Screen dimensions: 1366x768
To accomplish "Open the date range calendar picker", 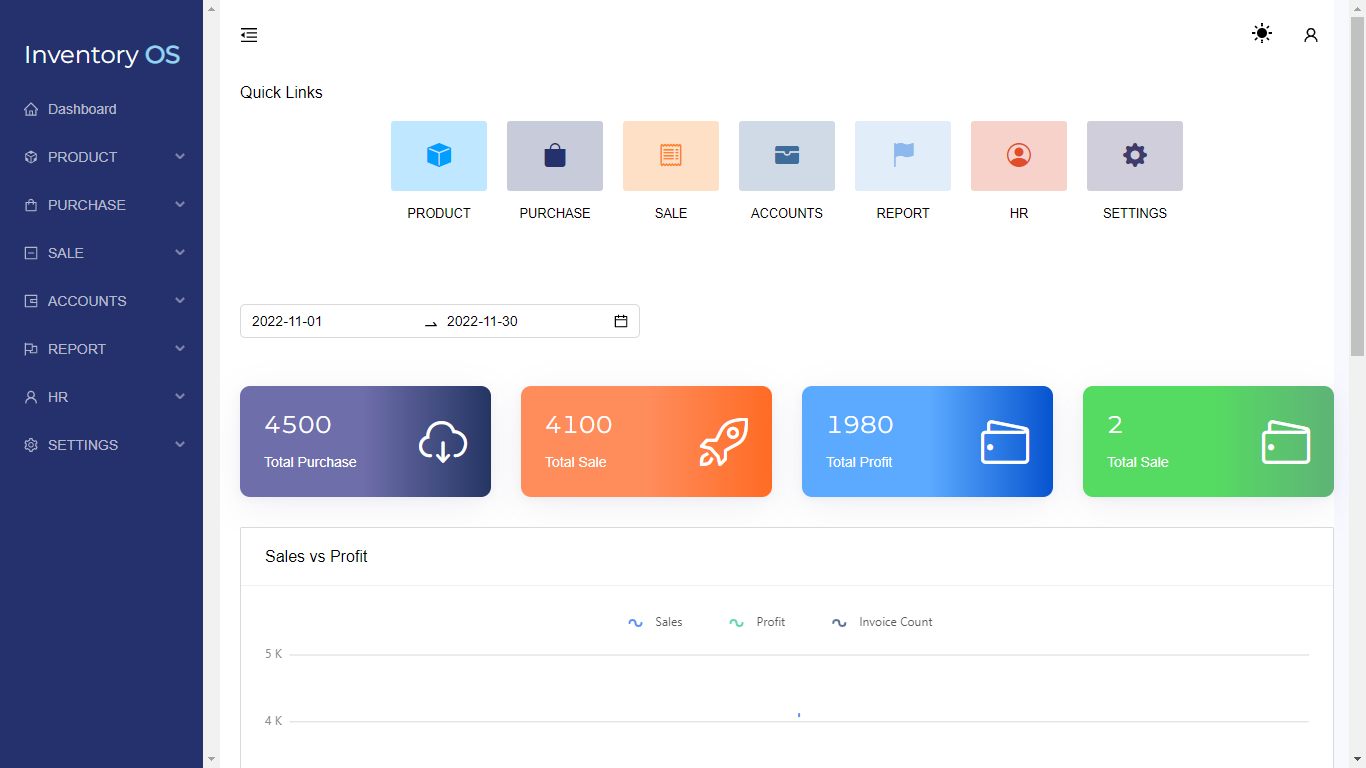I will click(620, 321).
